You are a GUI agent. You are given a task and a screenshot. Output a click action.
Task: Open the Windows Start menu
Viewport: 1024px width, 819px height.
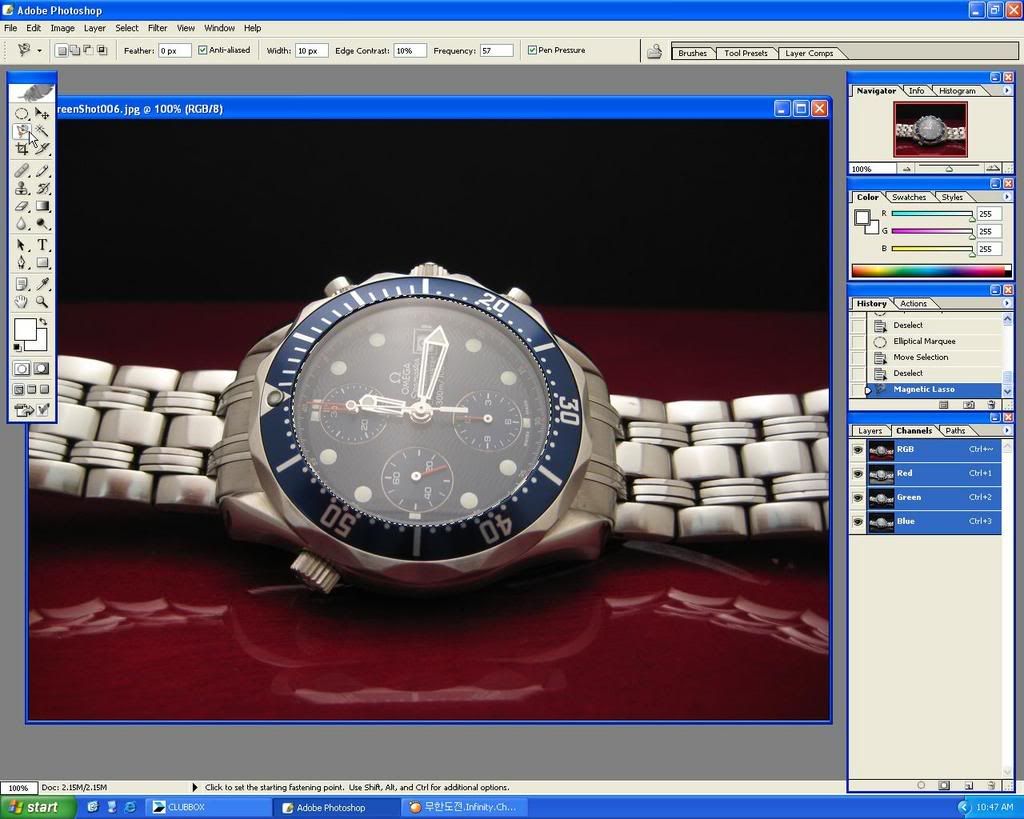38,807
